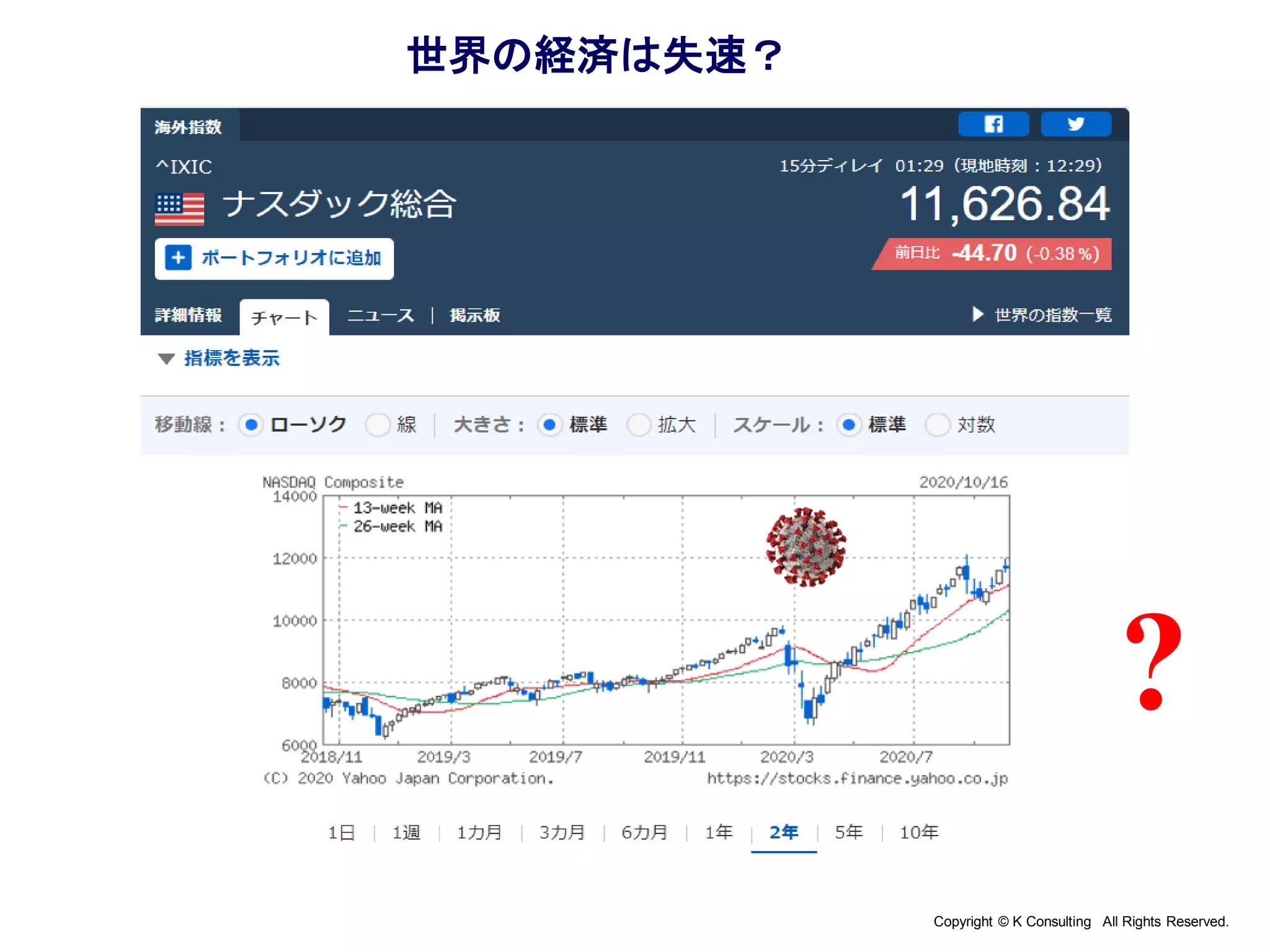The image size is (1270, 952).
Task: Switch chart range to 1年
Action: [719, 832]
